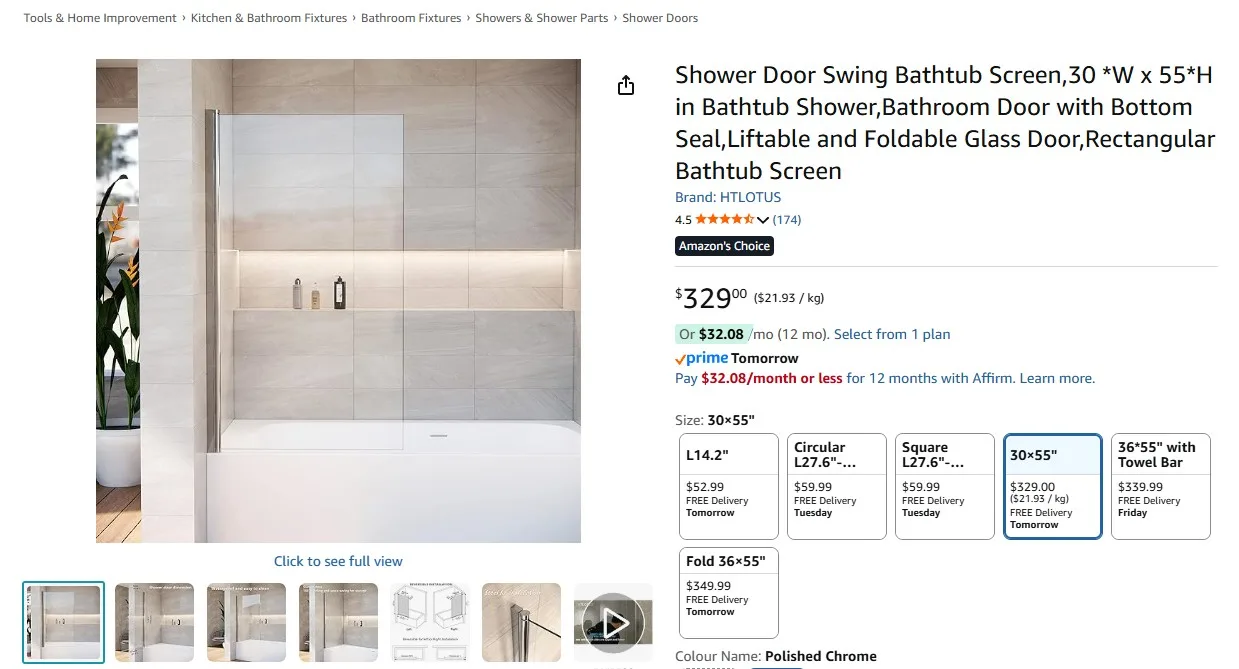1239x669 pixels.
Task: Open "Select from 1 plan" financing options
Action: point(891,334)
